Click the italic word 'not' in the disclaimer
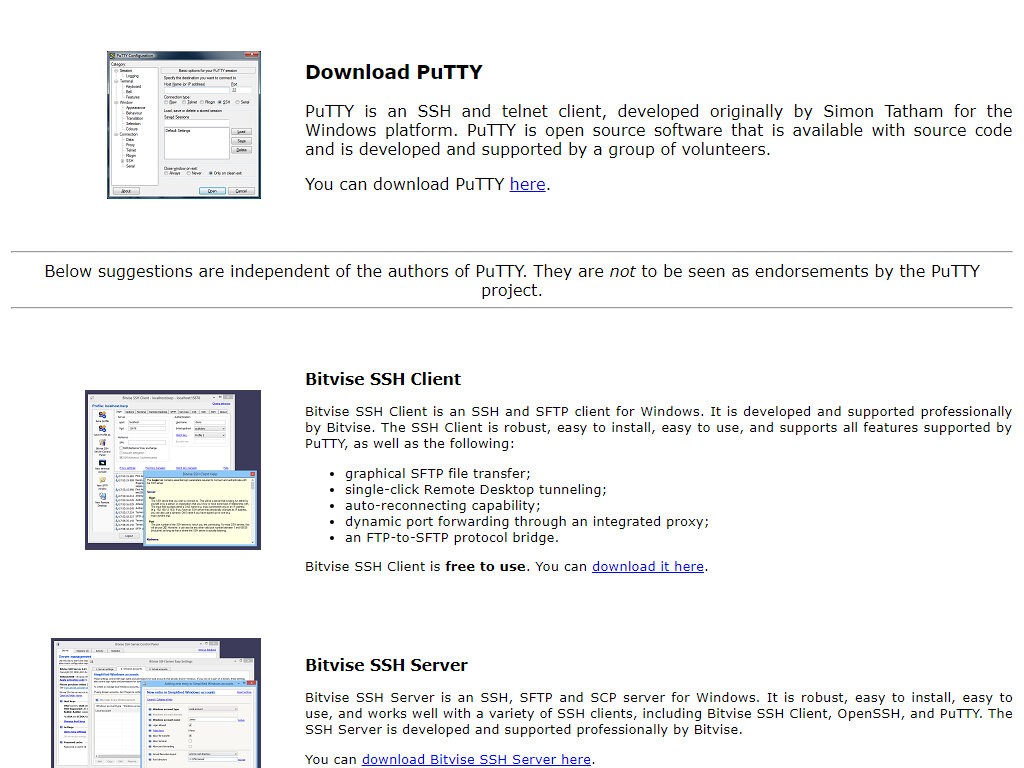Screen dimensions: 1024x768 (622, 272)
